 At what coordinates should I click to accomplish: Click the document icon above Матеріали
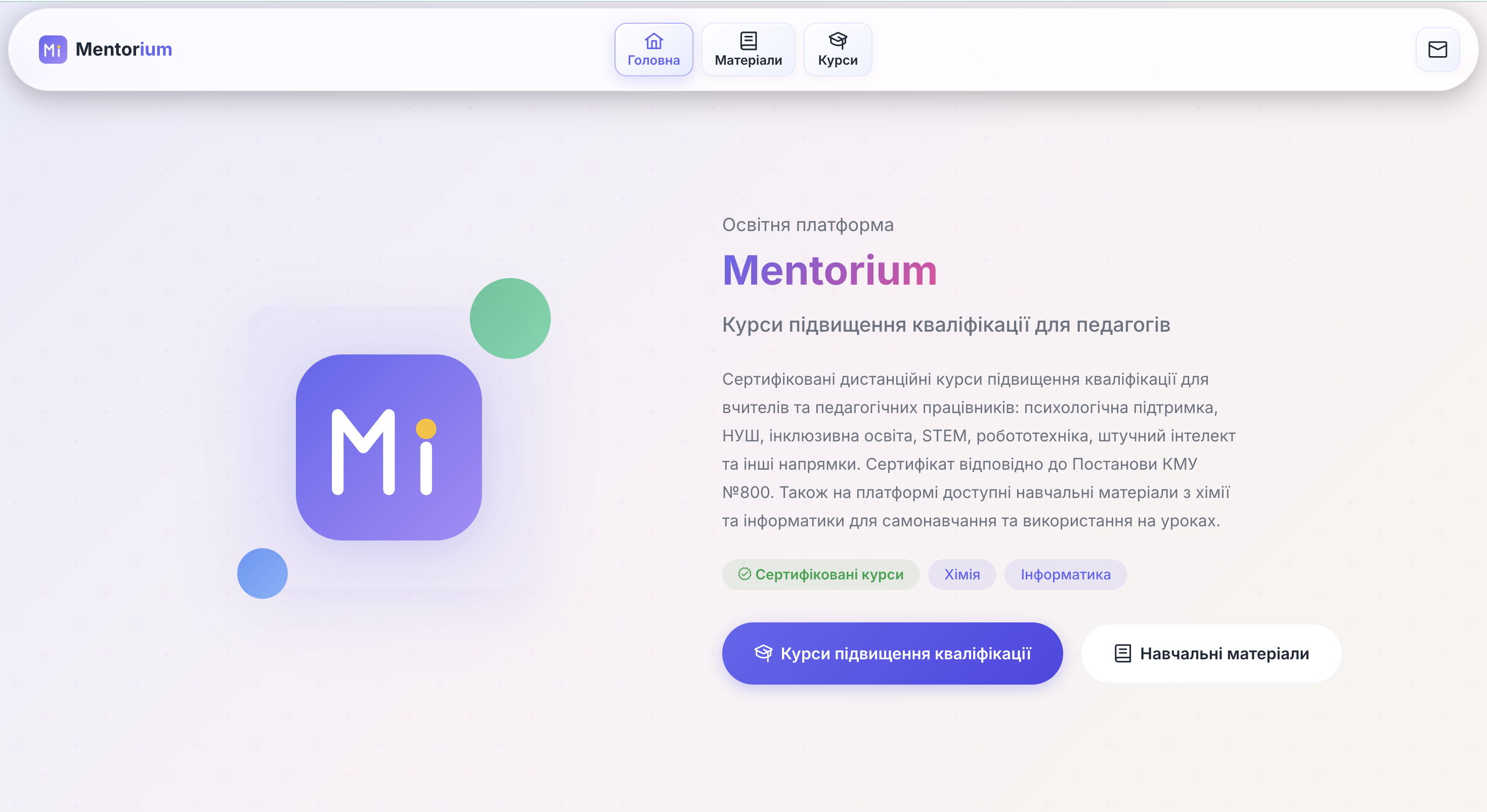[x=748, y=41]
